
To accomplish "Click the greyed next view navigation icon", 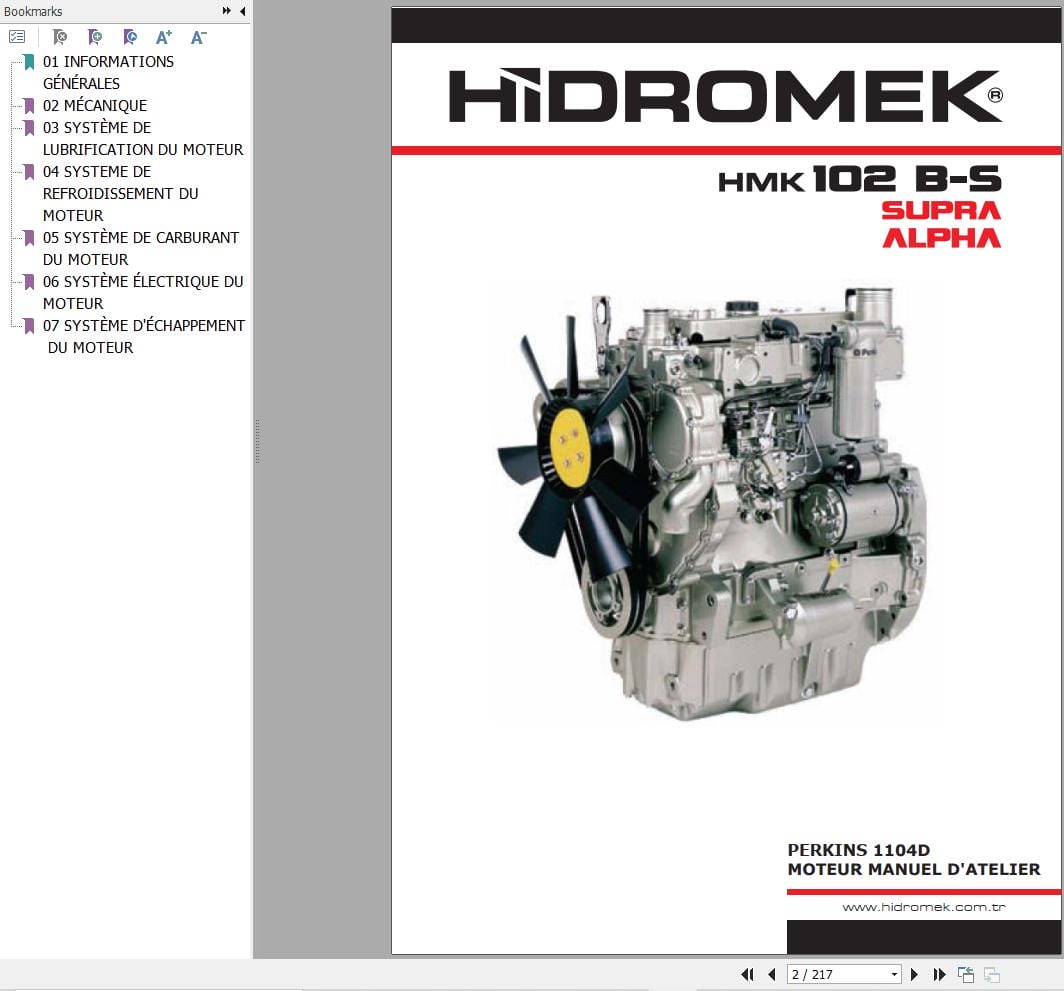I will 991,975.
